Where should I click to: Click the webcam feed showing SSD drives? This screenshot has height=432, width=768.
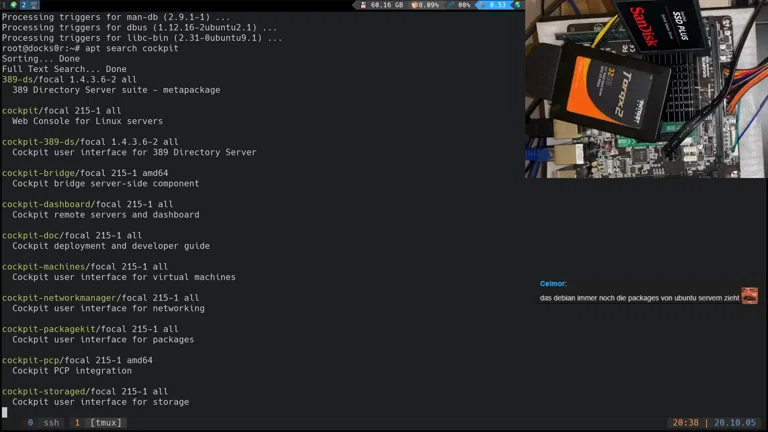[x=645, y=89]
